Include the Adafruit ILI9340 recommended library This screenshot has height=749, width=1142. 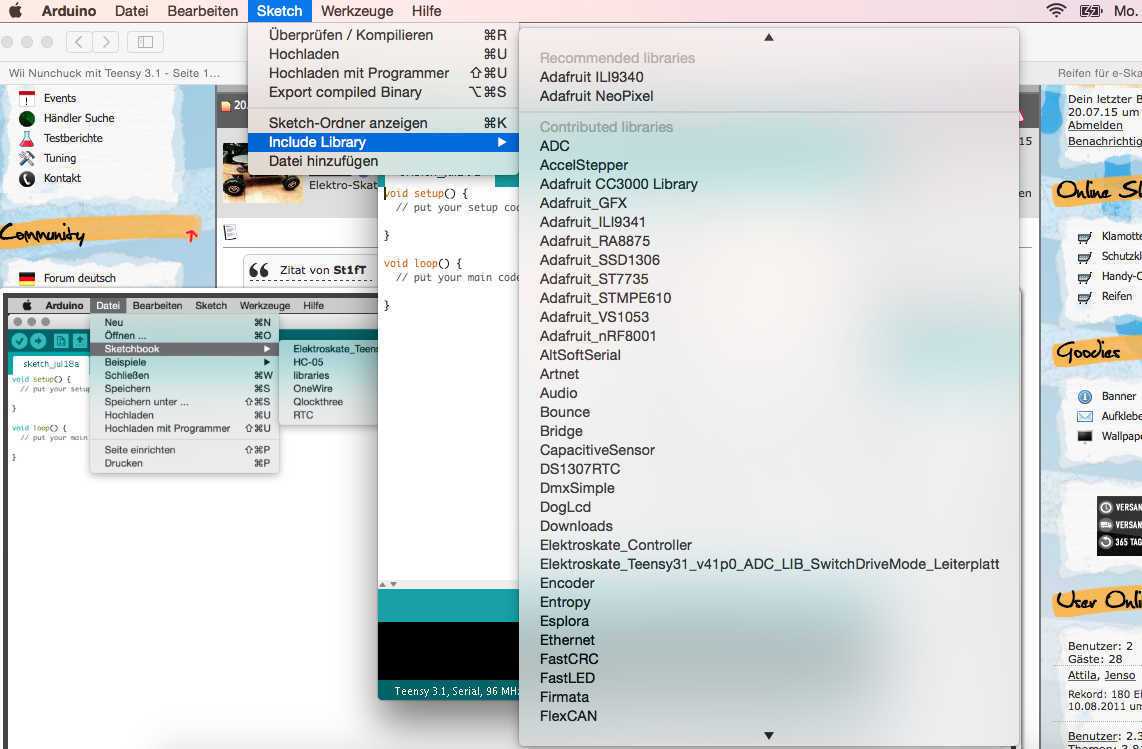pyautogui.click(x=768, y=77)
